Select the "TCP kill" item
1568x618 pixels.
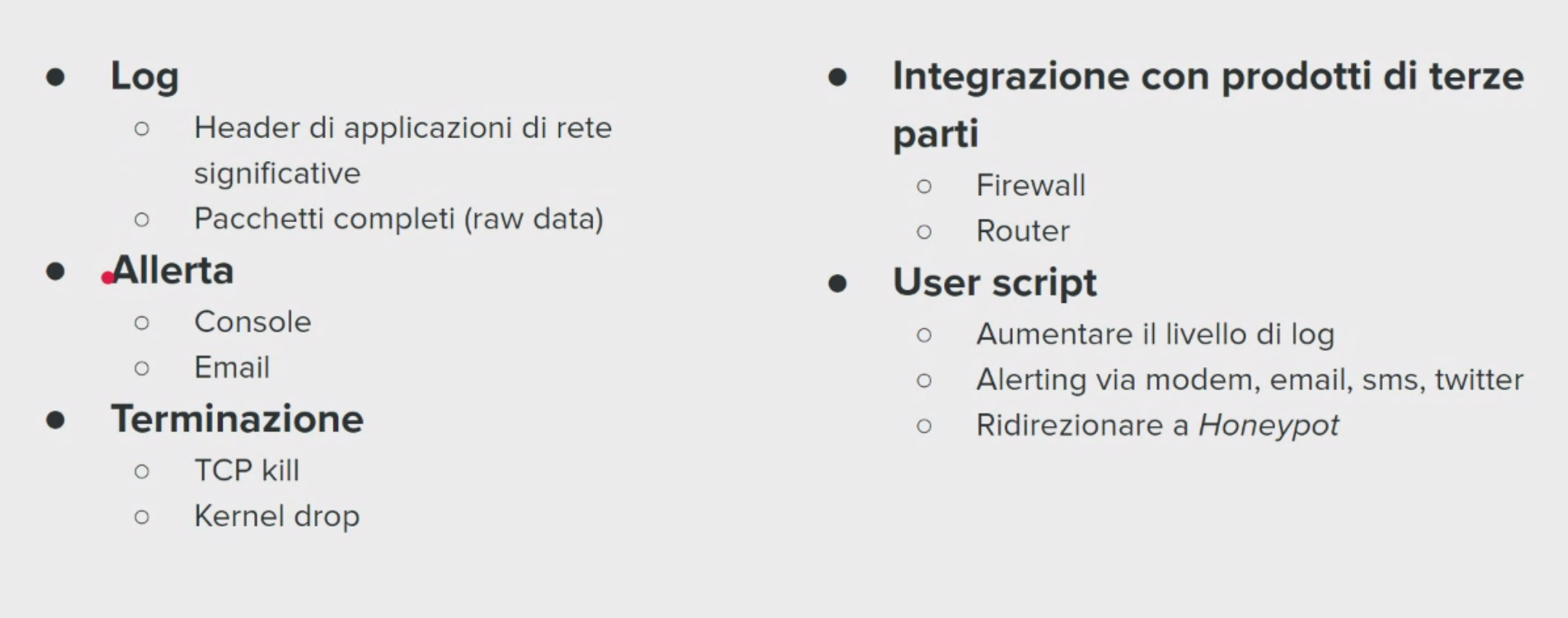pyautogui.click(x=246, y=471)
